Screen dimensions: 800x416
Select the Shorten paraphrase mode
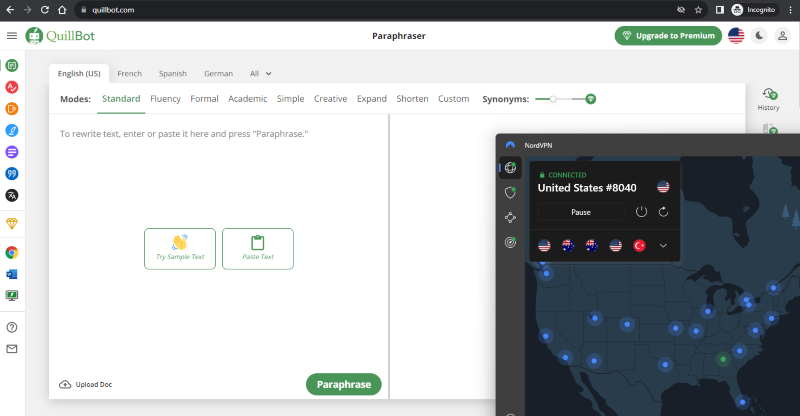(x=412, y=99)
